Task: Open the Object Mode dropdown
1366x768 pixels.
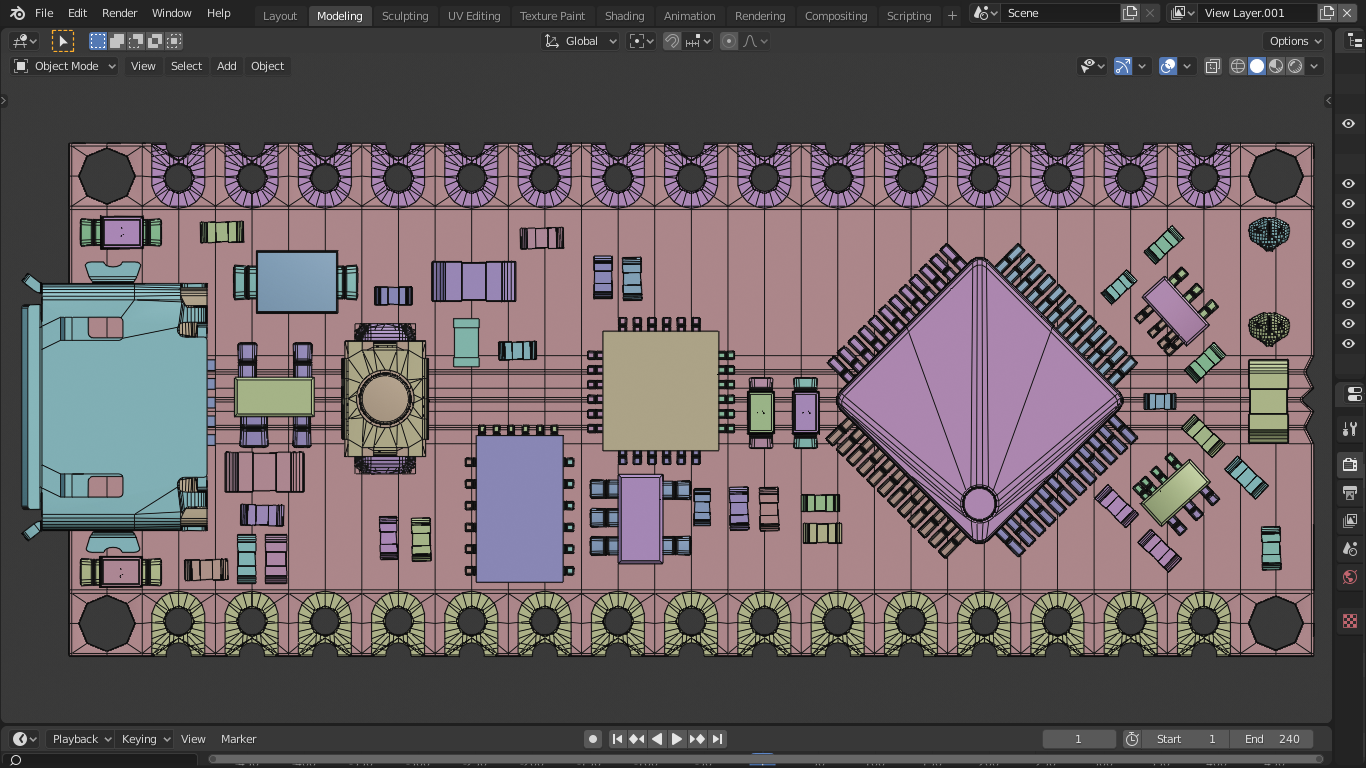Action: pyautogui.click(x=65, y=66)
